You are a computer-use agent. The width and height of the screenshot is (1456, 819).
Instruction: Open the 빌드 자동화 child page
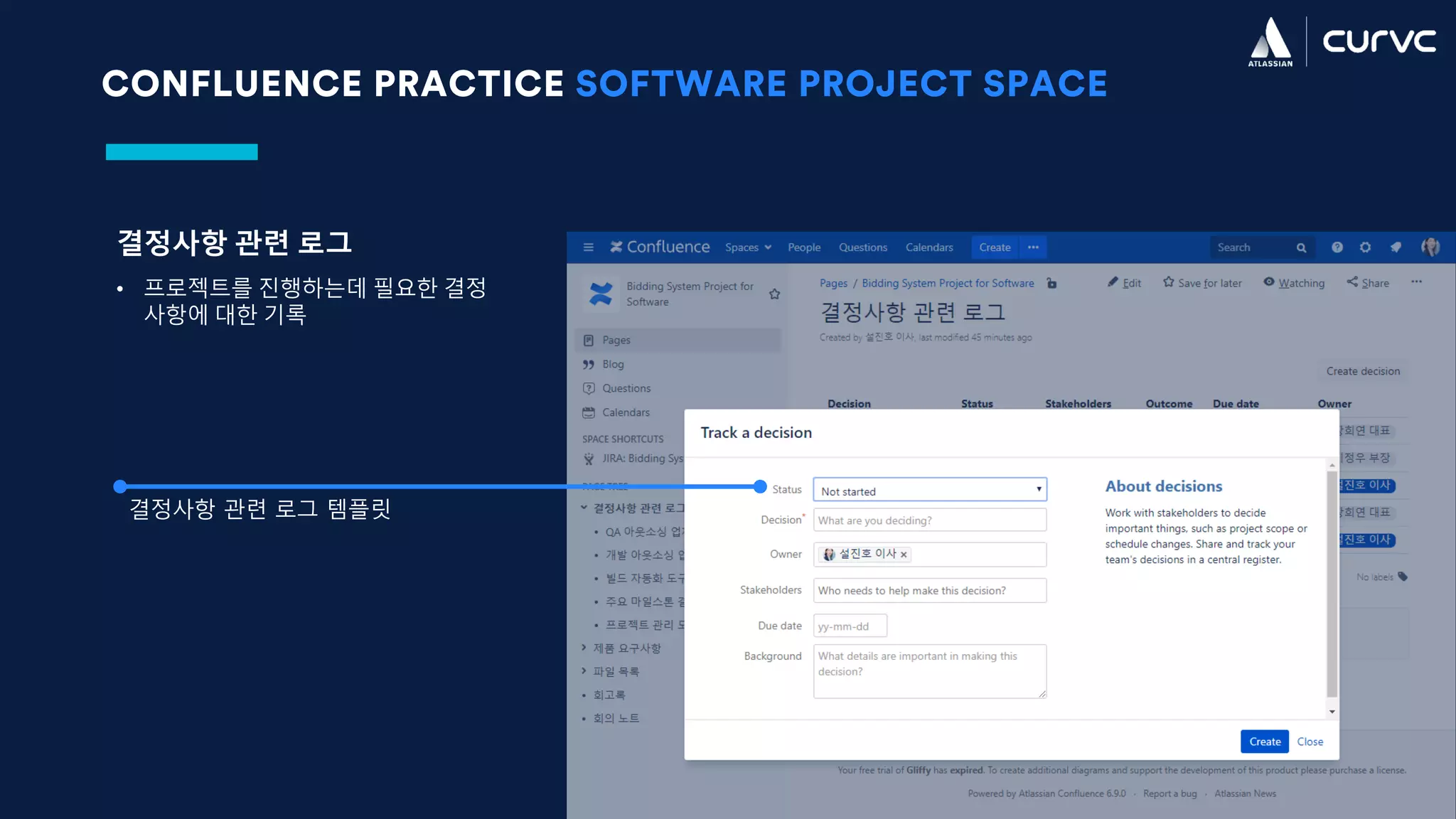click(644, 578)
